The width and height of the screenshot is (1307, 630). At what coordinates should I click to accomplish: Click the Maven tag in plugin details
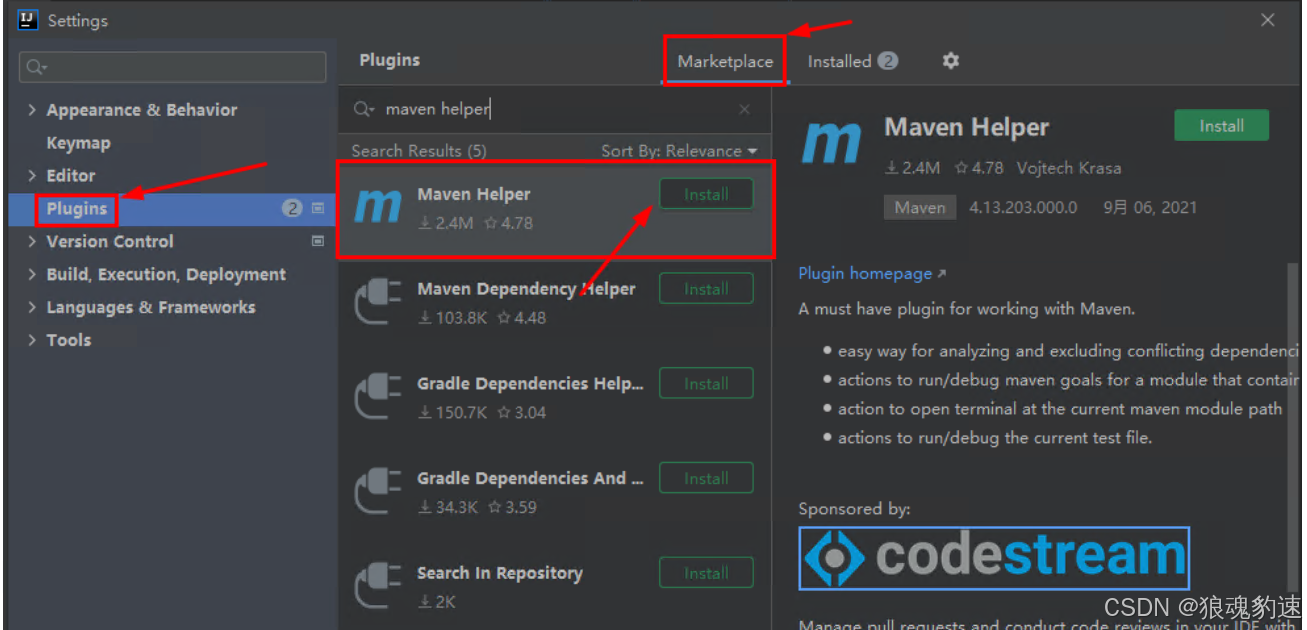(x=920, y=208)
